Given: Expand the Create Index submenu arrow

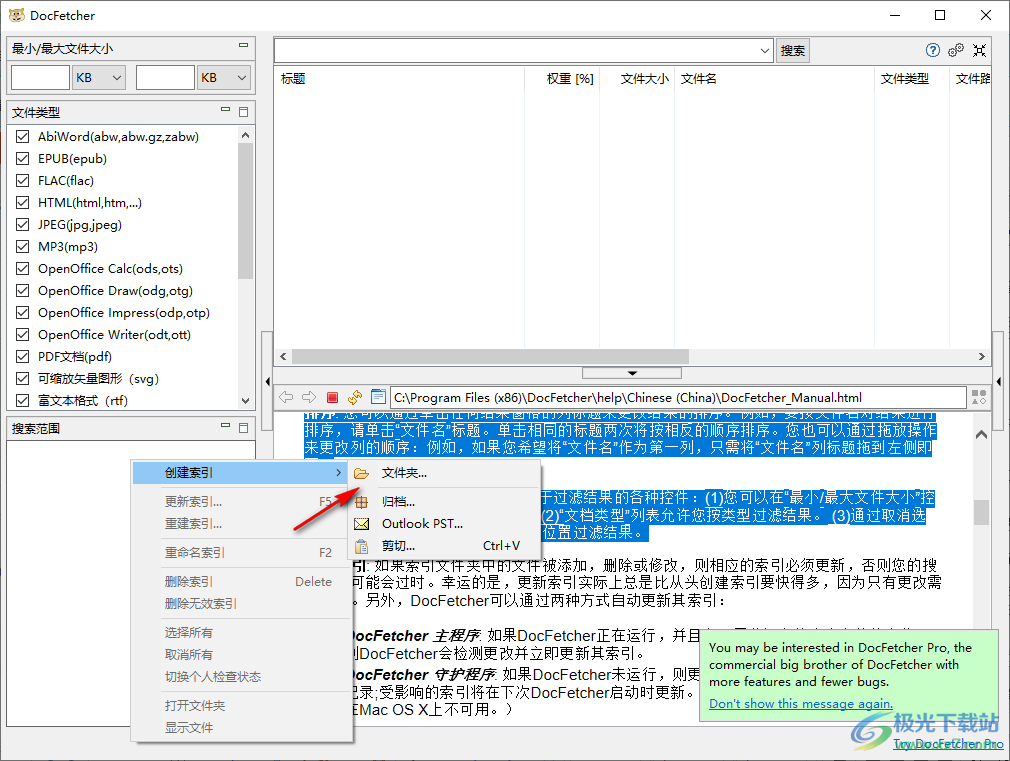Looking at the screenshot, I should click(338, 473).
